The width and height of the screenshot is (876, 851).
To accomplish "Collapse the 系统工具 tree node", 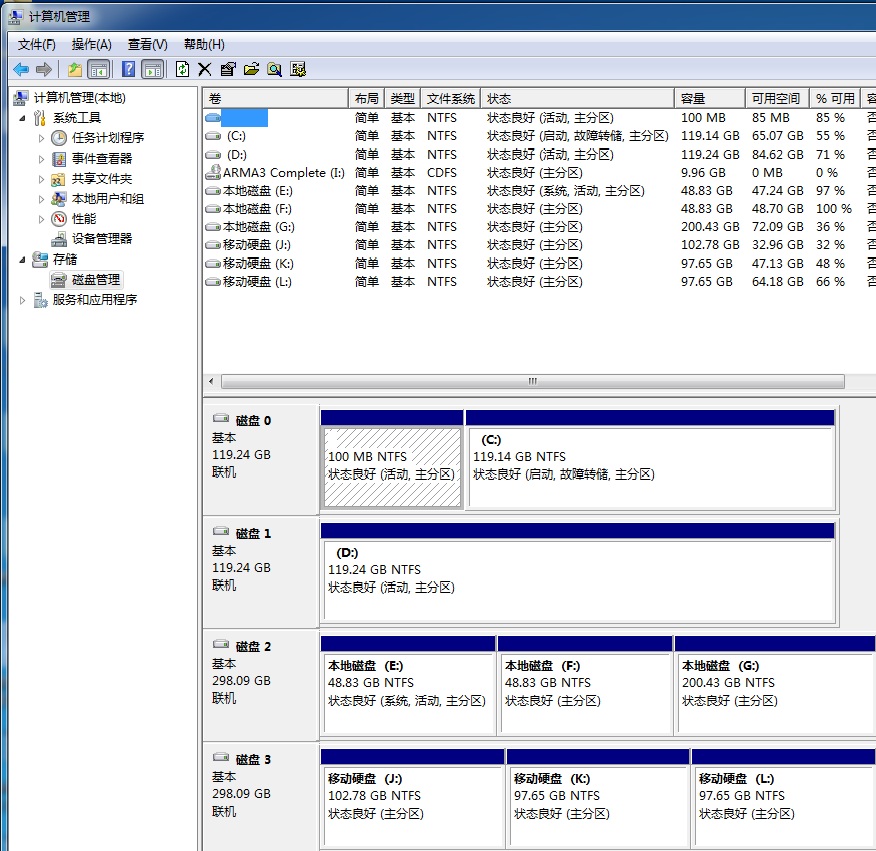I will click(22, 118).
